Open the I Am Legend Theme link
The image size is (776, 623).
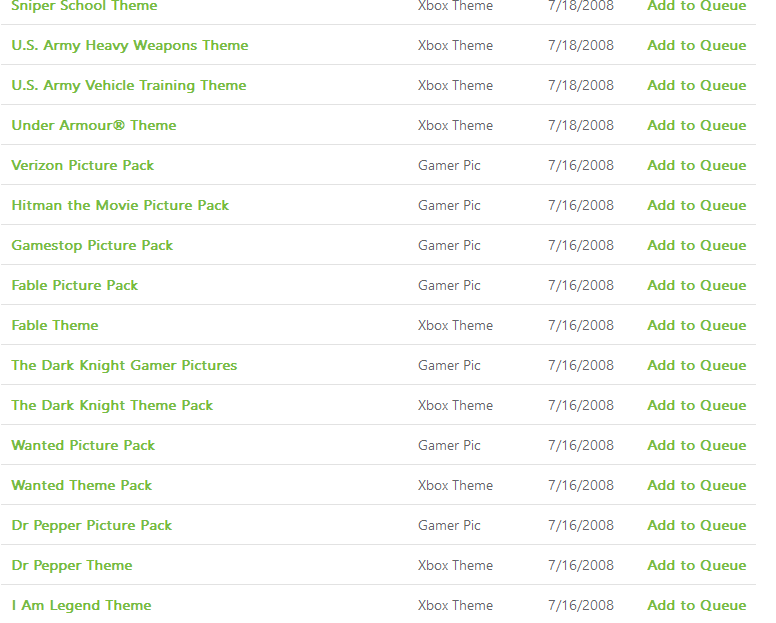tap(81, 606)
